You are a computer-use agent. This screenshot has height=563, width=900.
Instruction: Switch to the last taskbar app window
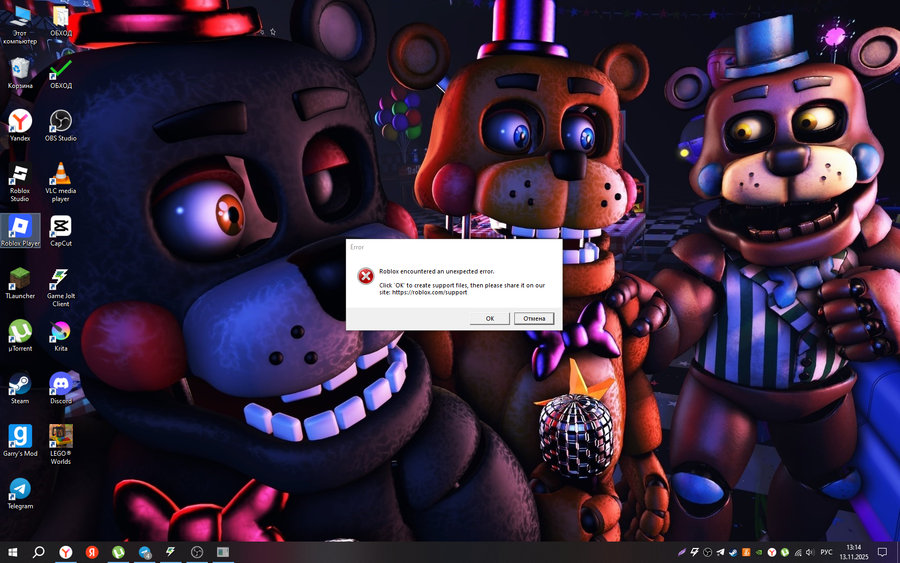click(223, 552)
